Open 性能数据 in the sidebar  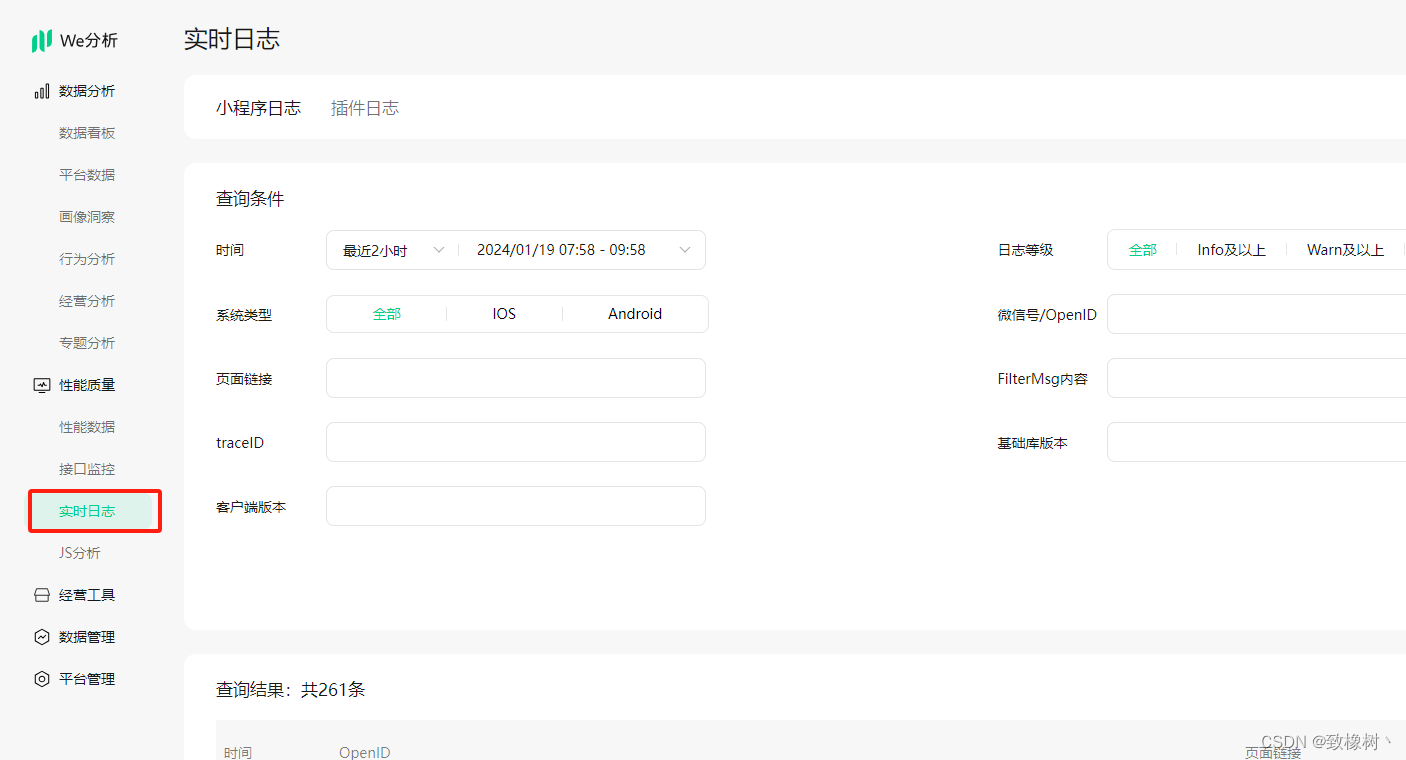coord(87,427)
